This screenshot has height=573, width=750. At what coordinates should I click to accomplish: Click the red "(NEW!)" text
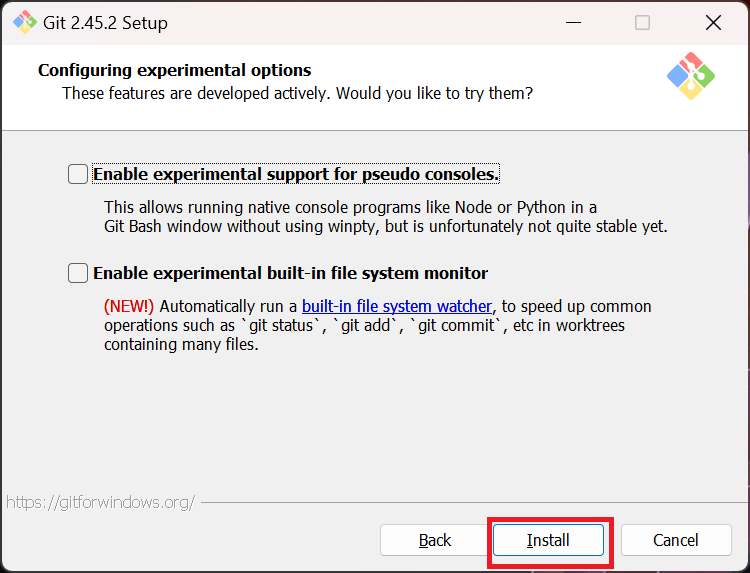pyautogui.click(x=129, y=306)
